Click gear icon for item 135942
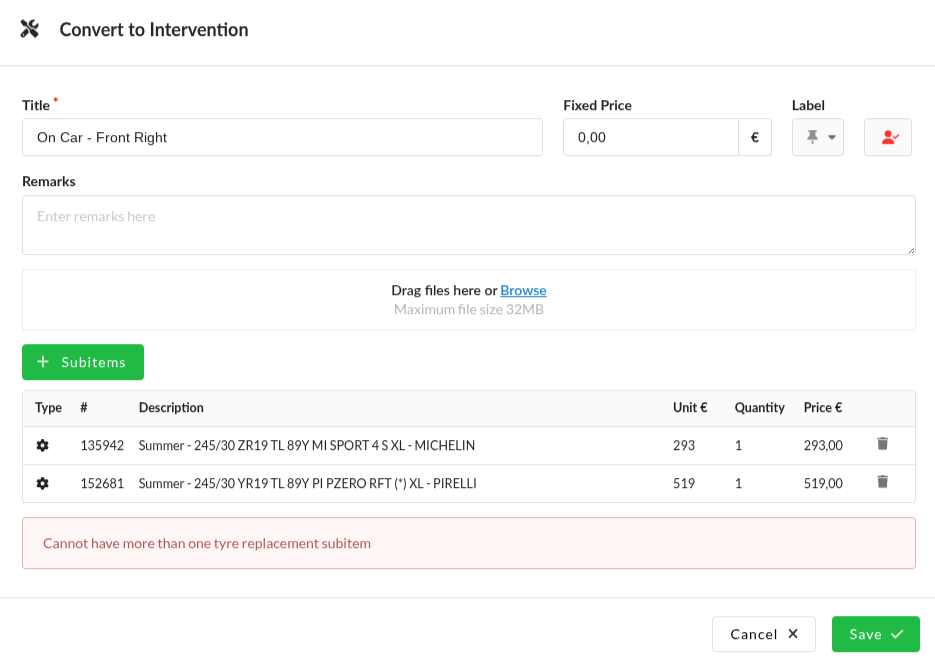This screenshot has width=935, height=662. pyautogui.click(x=42, y=445)
